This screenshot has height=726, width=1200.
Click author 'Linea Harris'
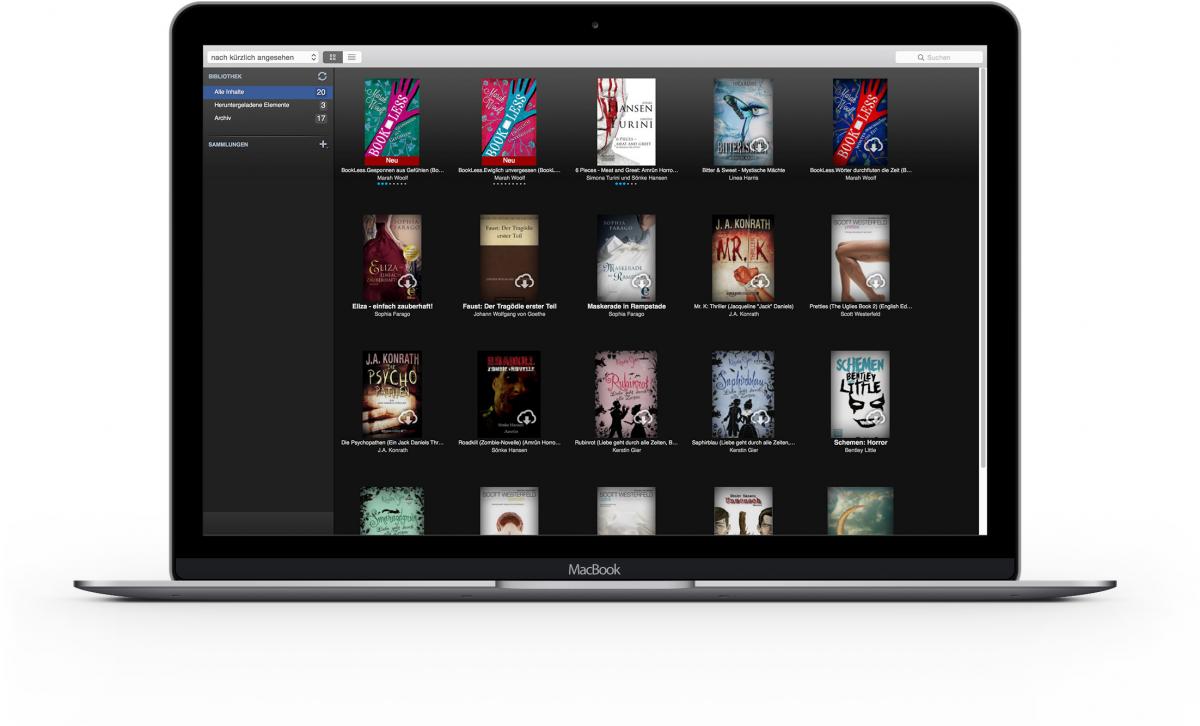click(x=743, y=178)
